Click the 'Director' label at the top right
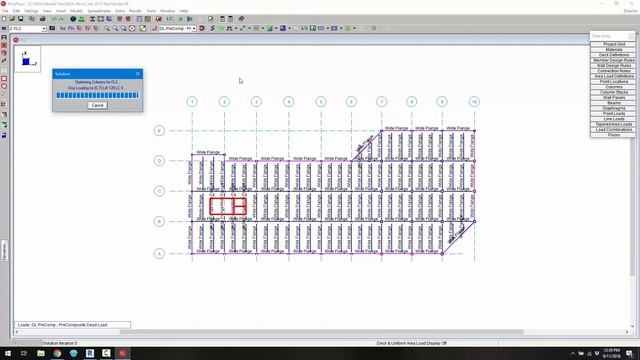Screen dimensions: 640x360 click(x=631, y=11)
